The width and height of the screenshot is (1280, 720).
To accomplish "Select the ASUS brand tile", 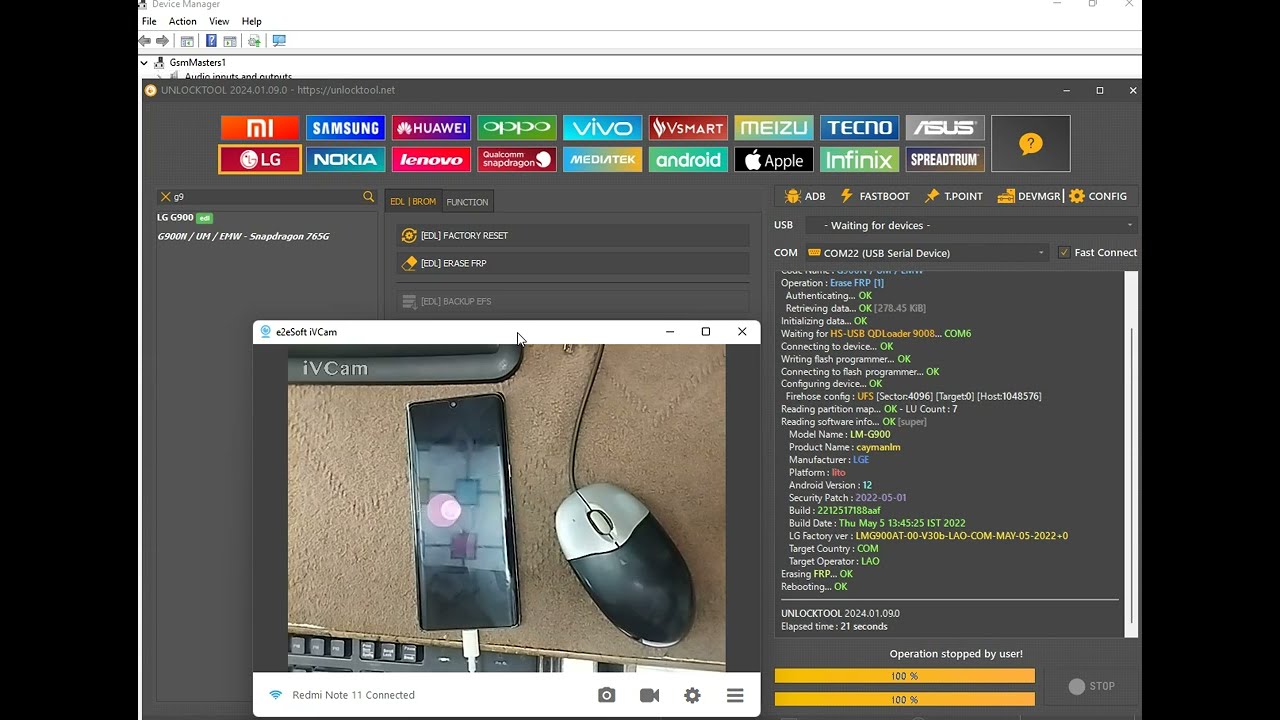I will 945,128.
